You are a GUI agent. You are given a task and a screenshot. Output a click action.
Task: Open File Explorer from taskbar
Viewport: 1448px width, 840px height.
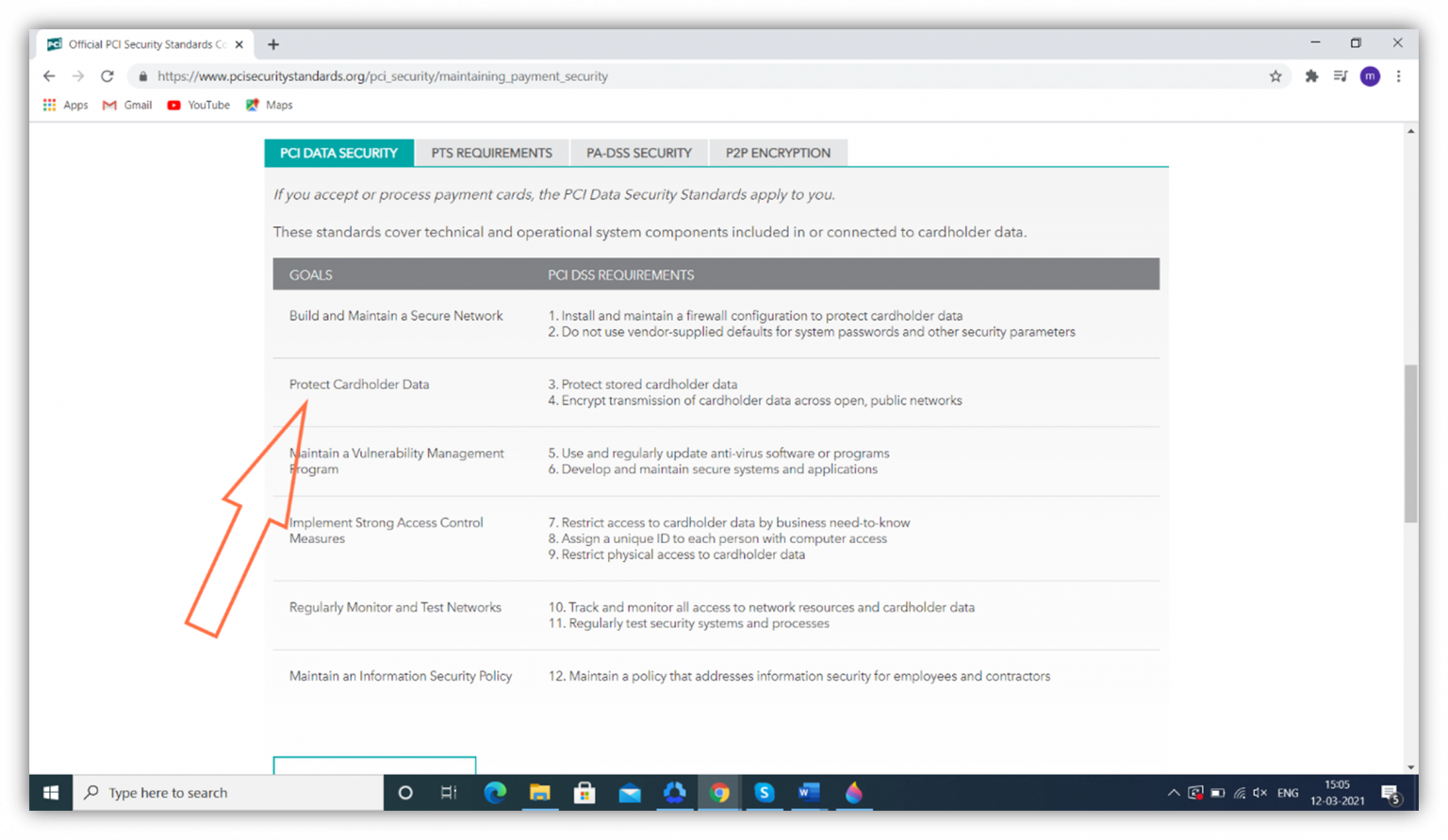tap(539, 793)
